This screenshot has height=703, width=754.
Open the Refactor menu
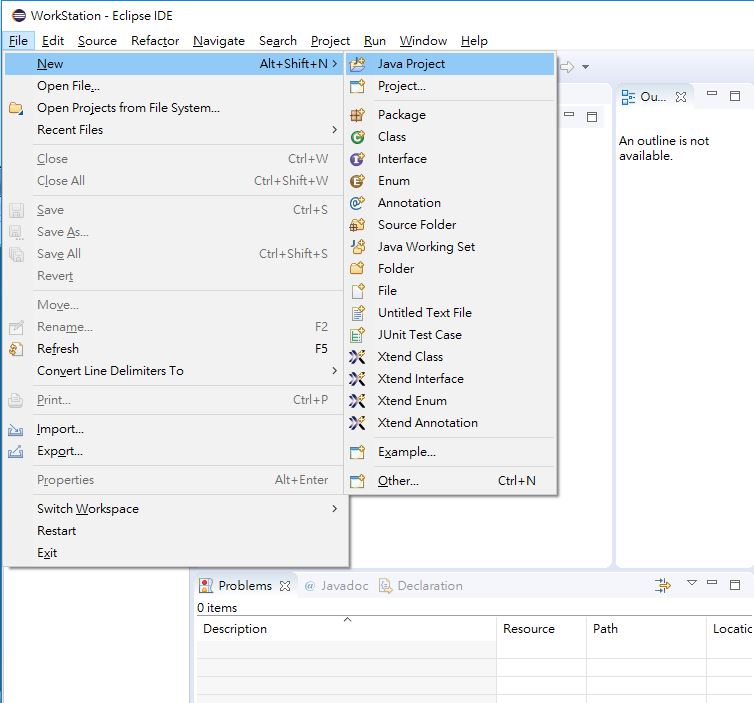click(x=155, y=41)
